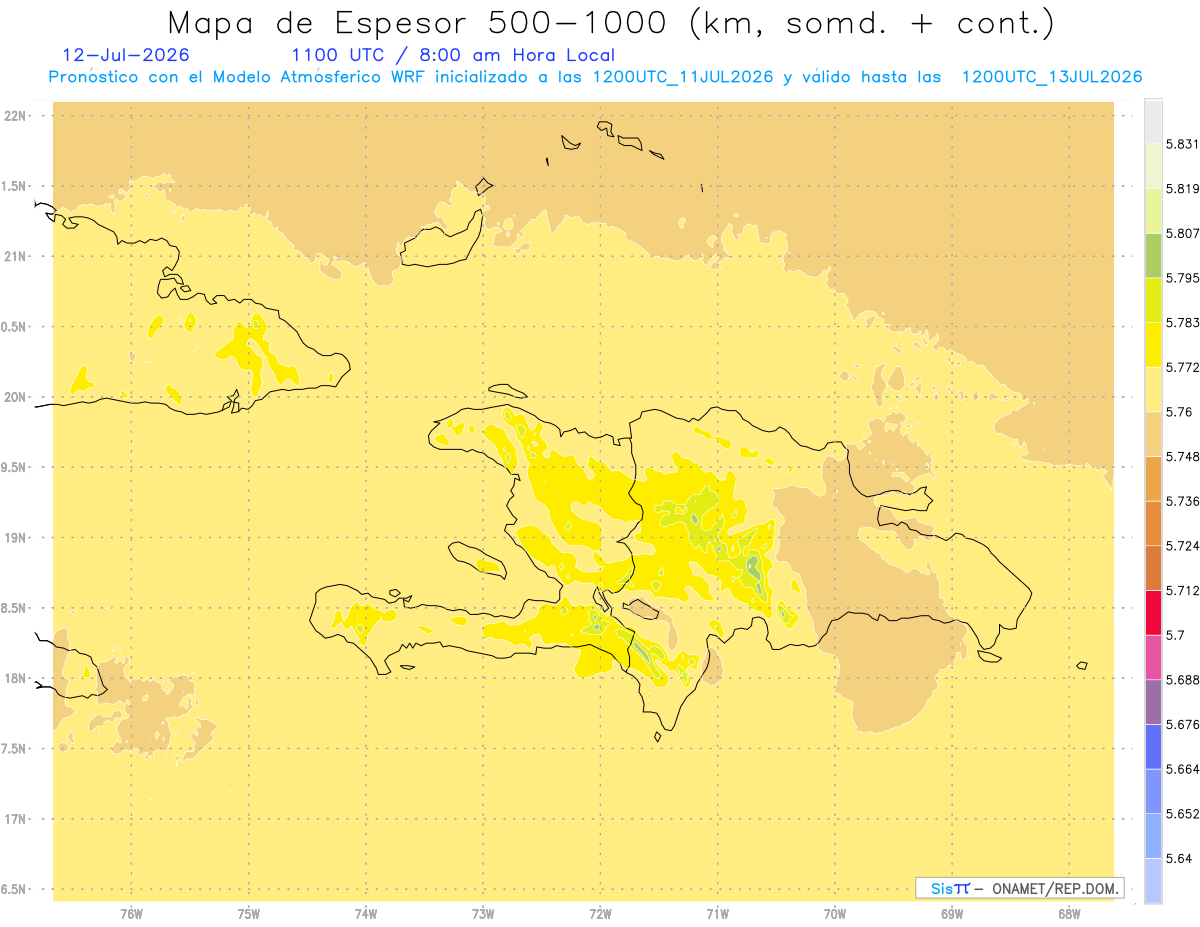
Task: Click the initialization time '1200UTC_11JUL2026'
Action: point(683,77)
